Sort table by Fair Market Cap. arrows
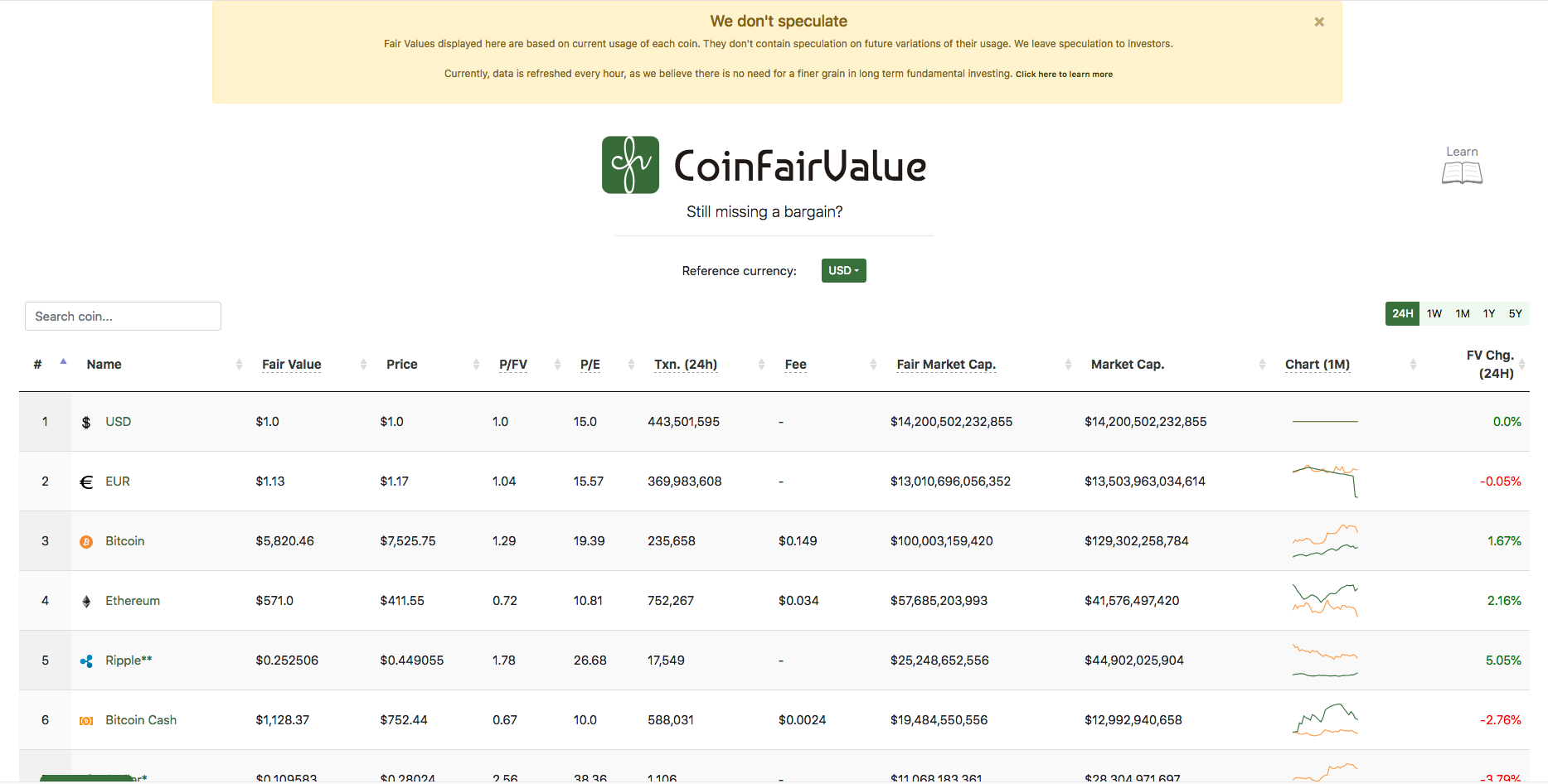Screen dimensions: 1548x784 coord(1068,365)
